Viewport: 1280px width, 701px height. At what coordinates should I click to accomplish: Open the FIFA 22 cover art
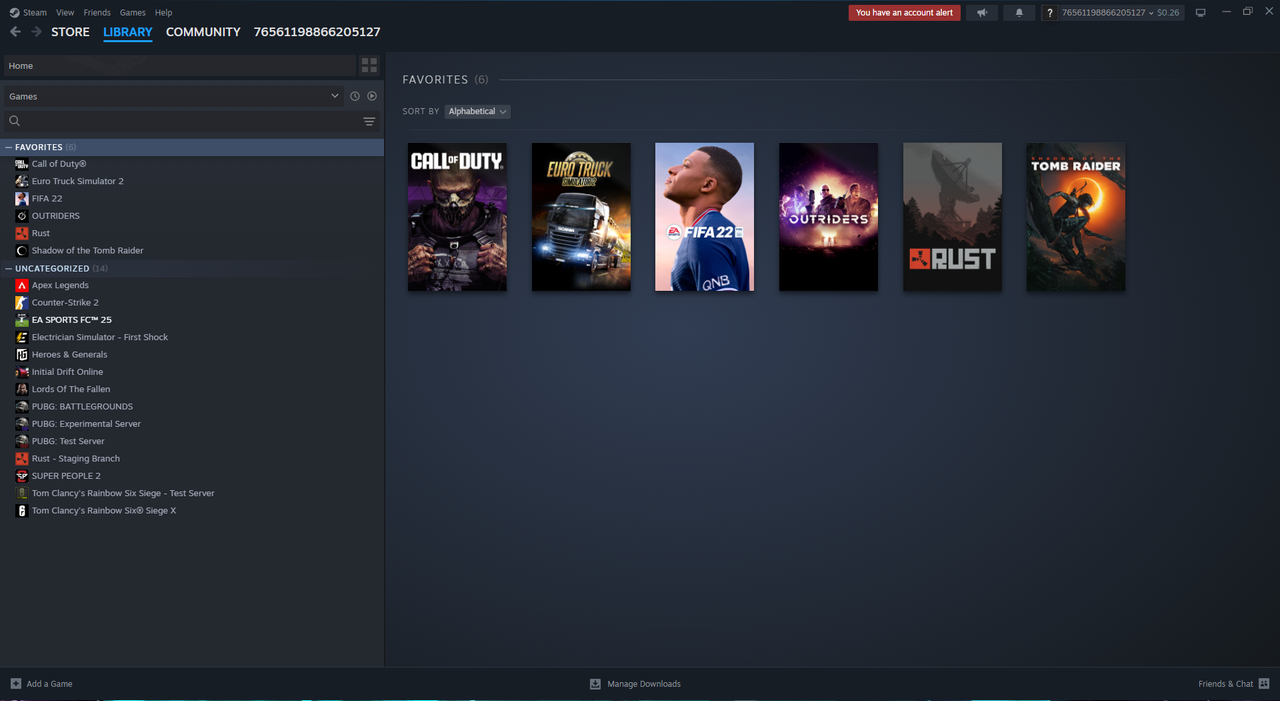705,217
